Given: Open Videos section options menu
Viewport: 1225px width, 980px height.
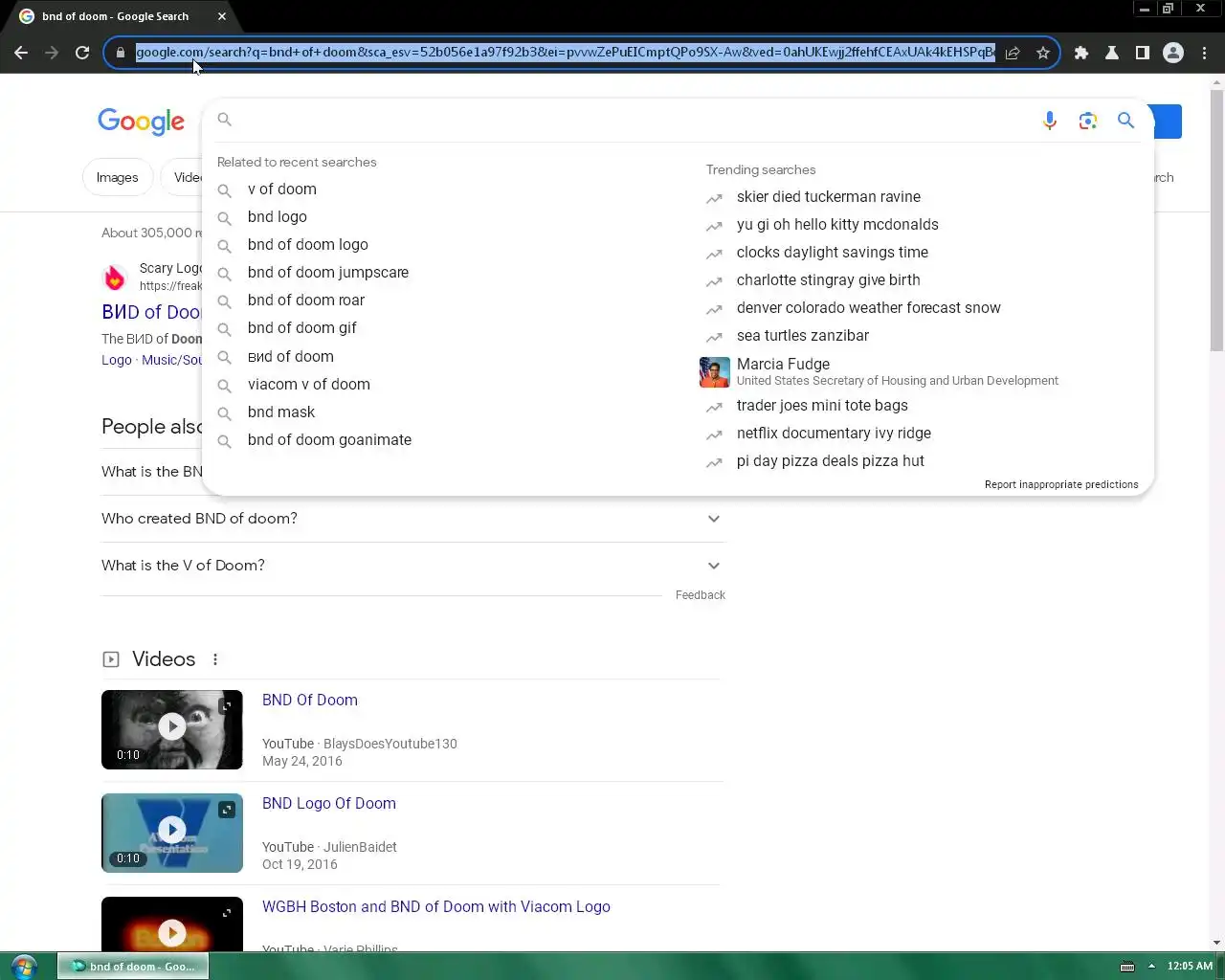Looking at the screenshot, I should (x=215, y=659).
